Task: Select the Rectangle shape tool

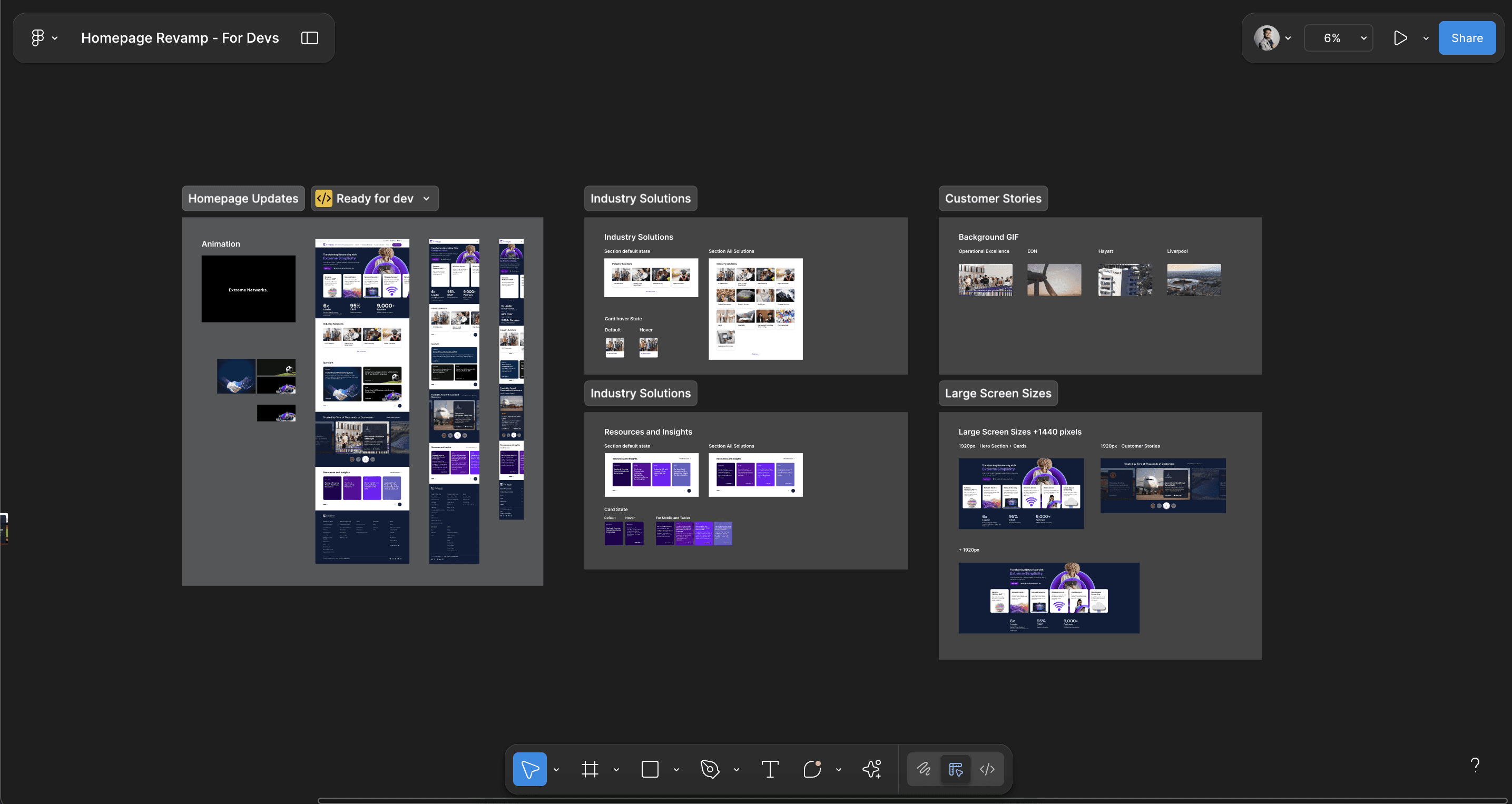Action: (650, 769)
